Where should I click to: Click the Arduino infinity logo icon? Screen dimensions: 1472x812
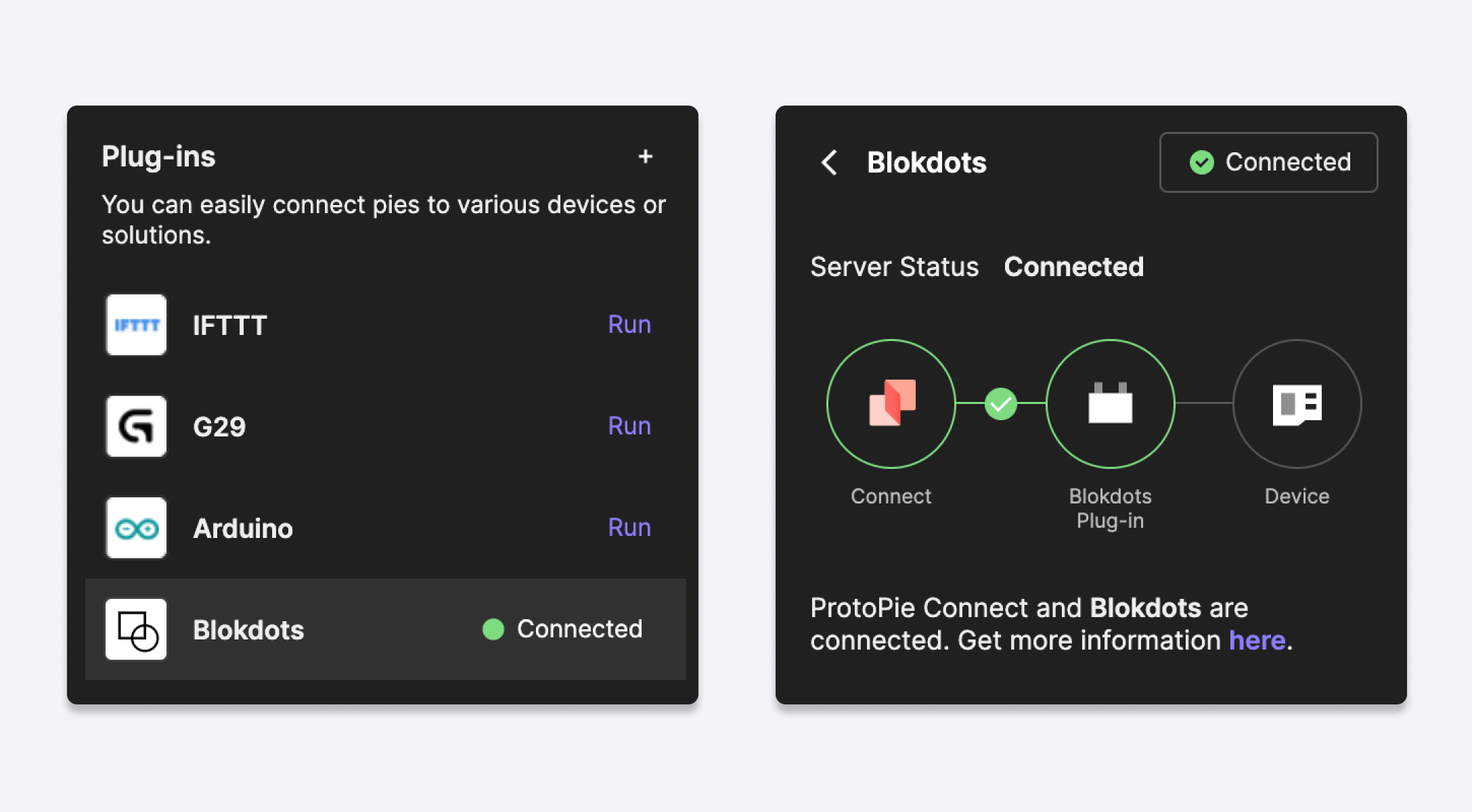pos(136,528)
